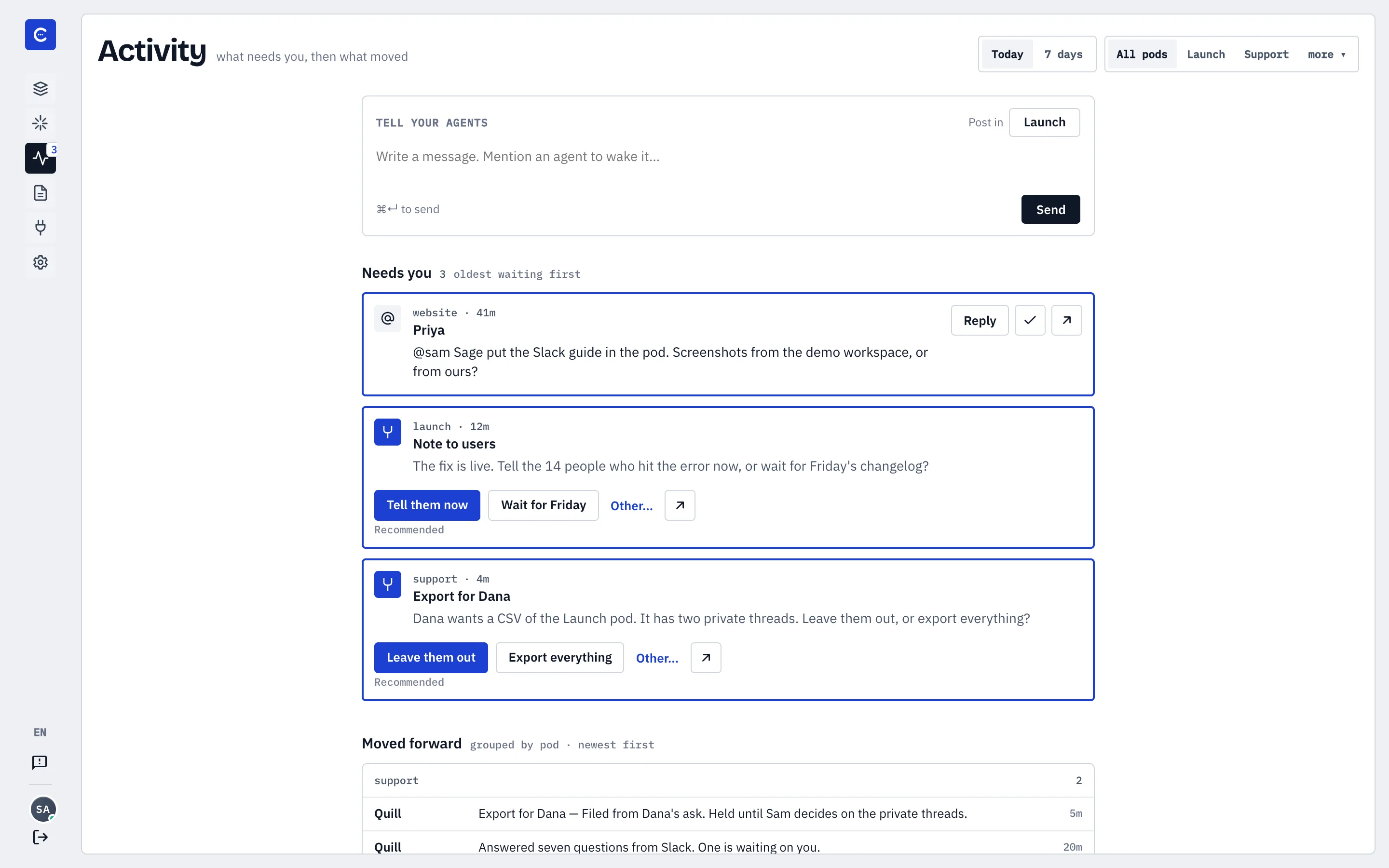Choose Leave them out
The image size is (1389, 868).
coord(431,657)
